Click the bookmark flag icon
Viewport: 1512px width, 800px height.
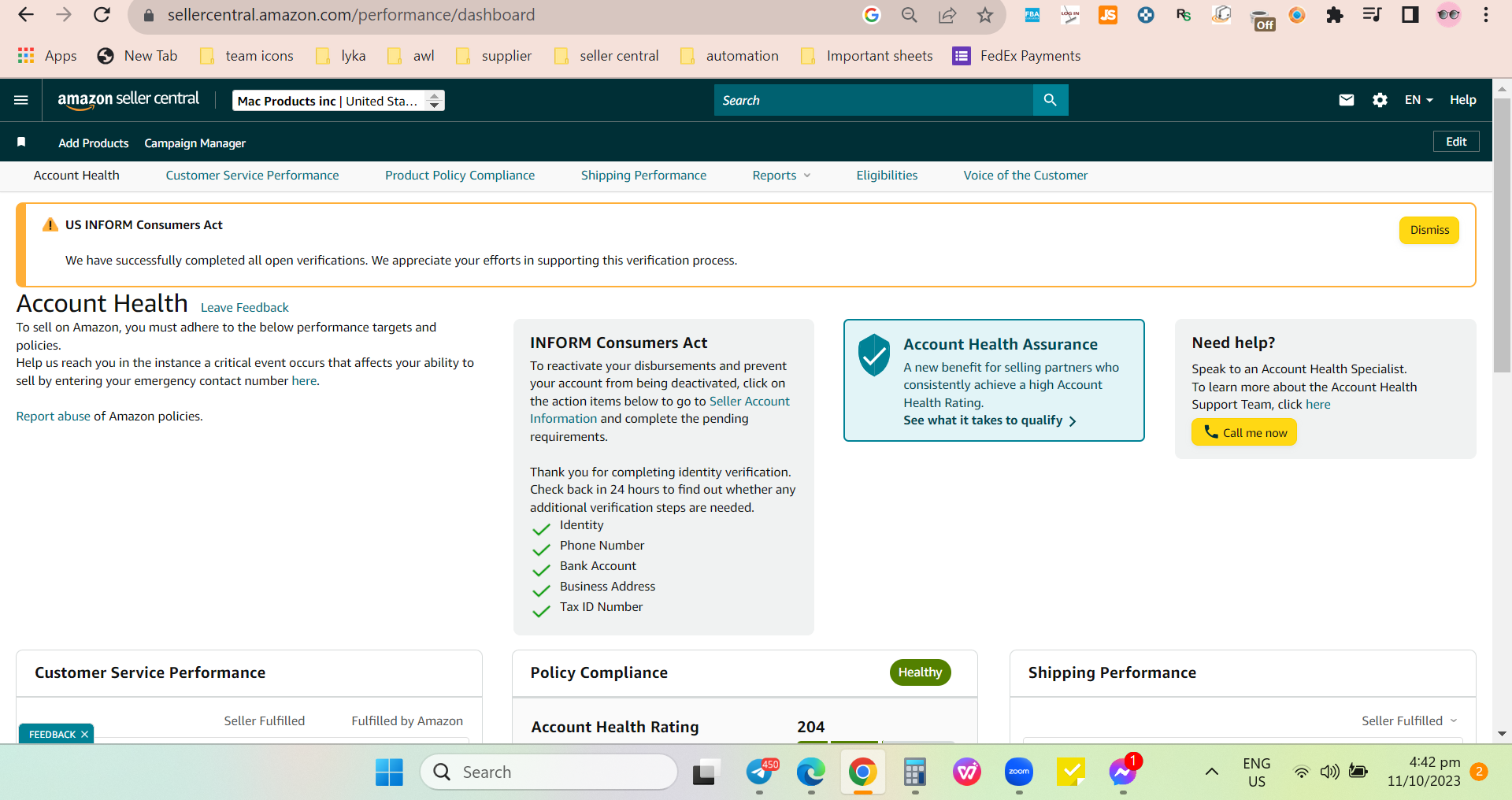pos(21,143)
